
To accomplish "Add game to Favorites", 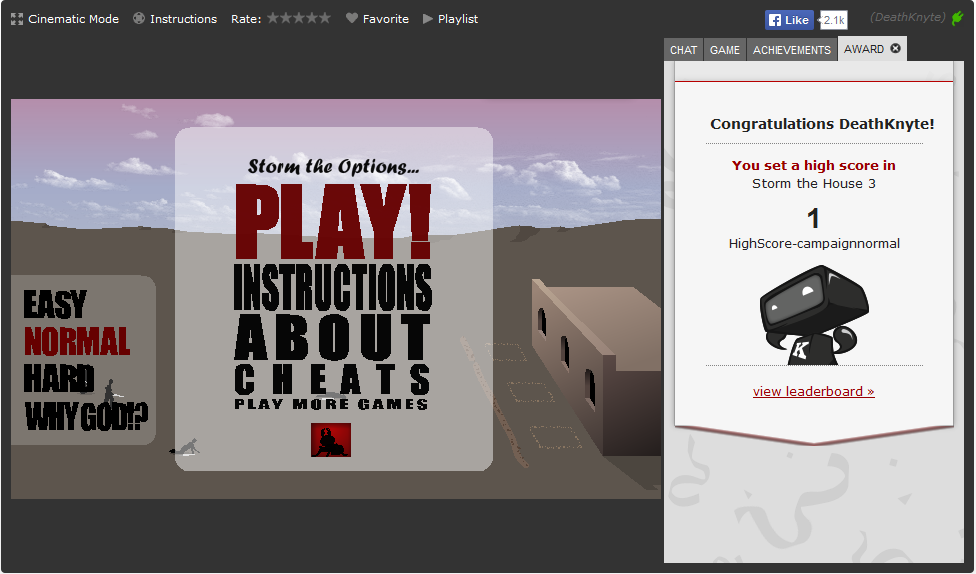I will point(377,19).
